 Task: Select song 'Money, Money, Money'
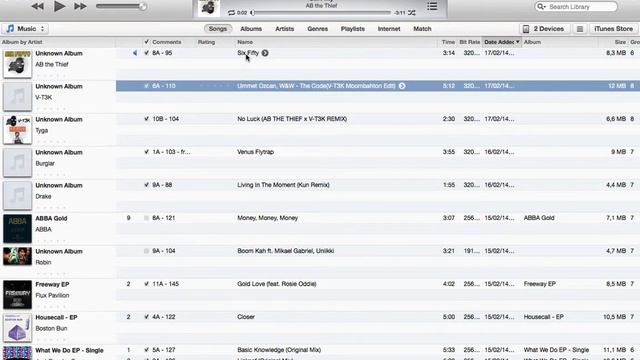[268, 218]
